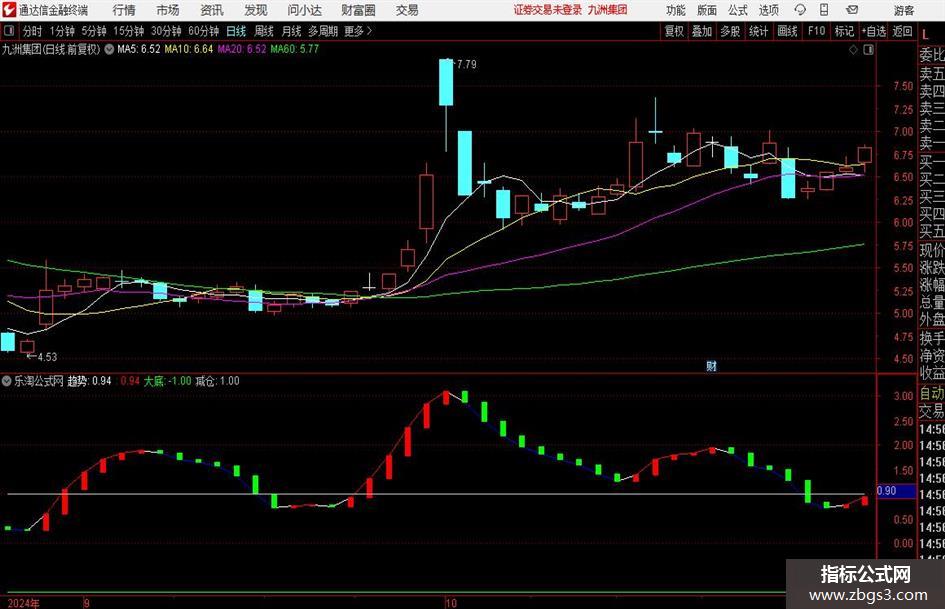Viewport: 945px width, 609px height.
Task: Click the 标记 mark button
Action: point(844,31)
